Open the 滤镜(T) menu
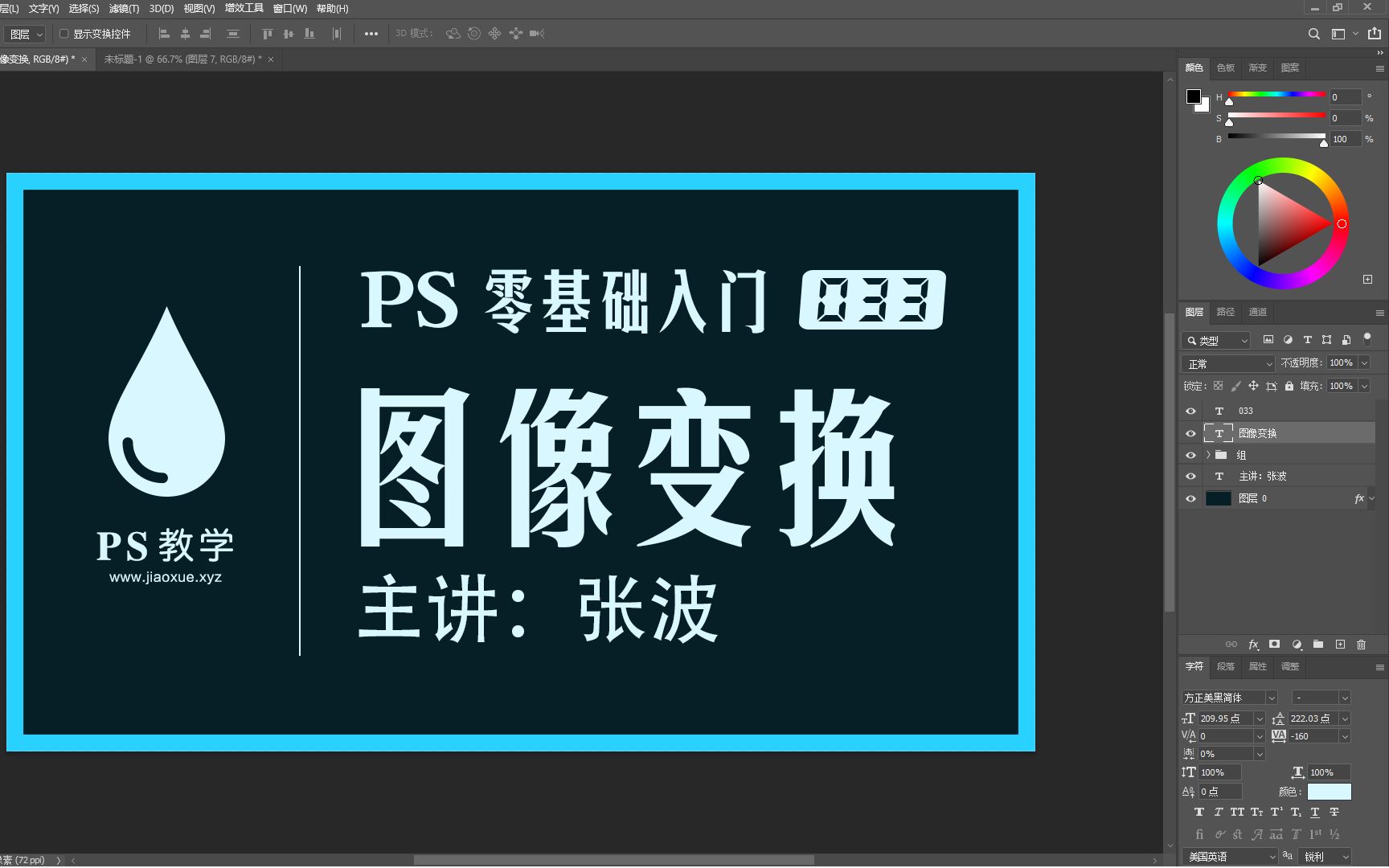 point(124,9)
